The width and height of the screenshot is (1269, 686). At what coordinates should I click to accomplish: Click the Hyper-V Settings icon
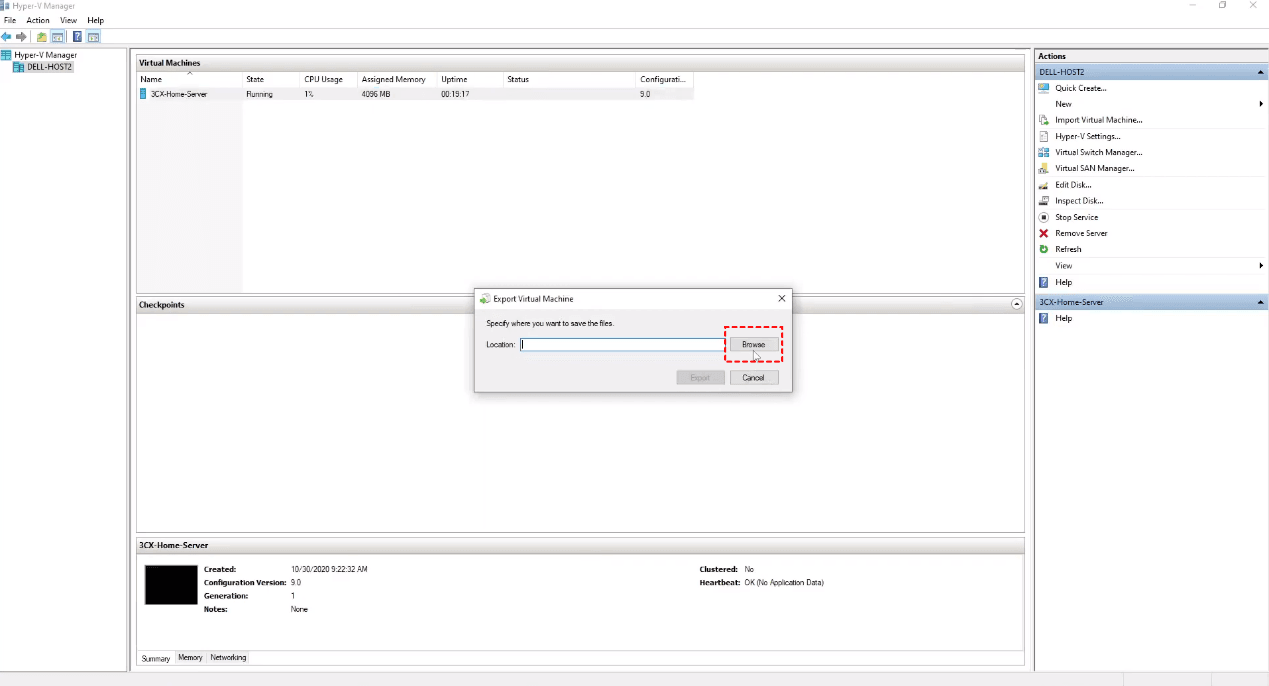(x=1044, y=136)
